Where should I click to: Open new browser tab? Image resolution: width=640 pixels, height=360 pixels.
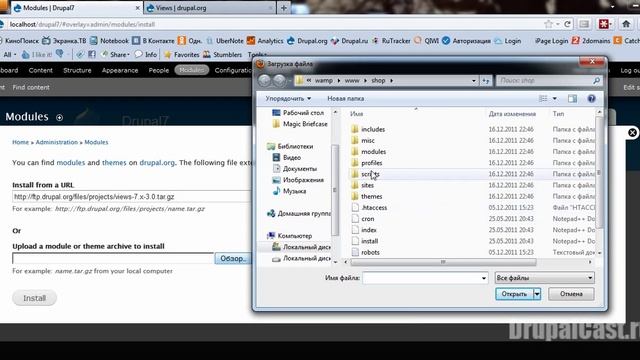tap(284, 8)
